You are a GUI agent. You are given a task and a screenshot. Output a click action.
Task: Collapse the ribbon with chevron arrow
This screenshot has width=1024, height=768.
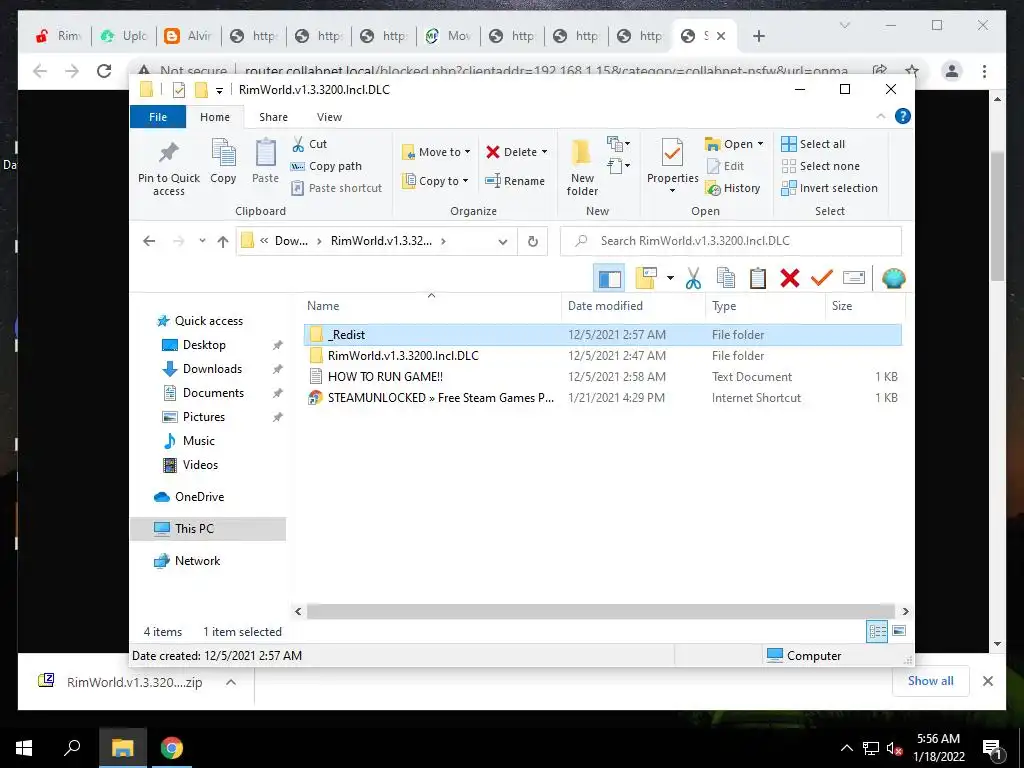coord(880,116)
